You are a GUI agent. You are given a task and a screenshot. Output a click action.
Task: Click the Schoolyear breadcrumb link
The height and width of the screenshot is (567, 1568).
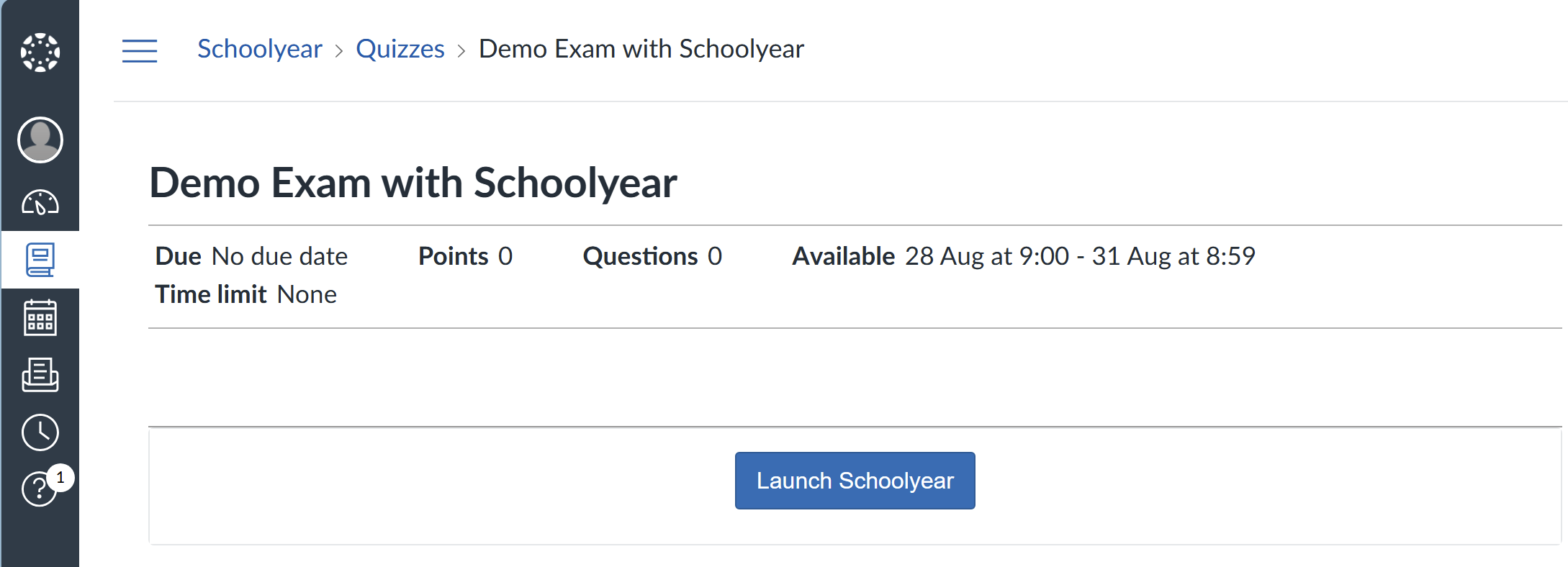(260, 49)
